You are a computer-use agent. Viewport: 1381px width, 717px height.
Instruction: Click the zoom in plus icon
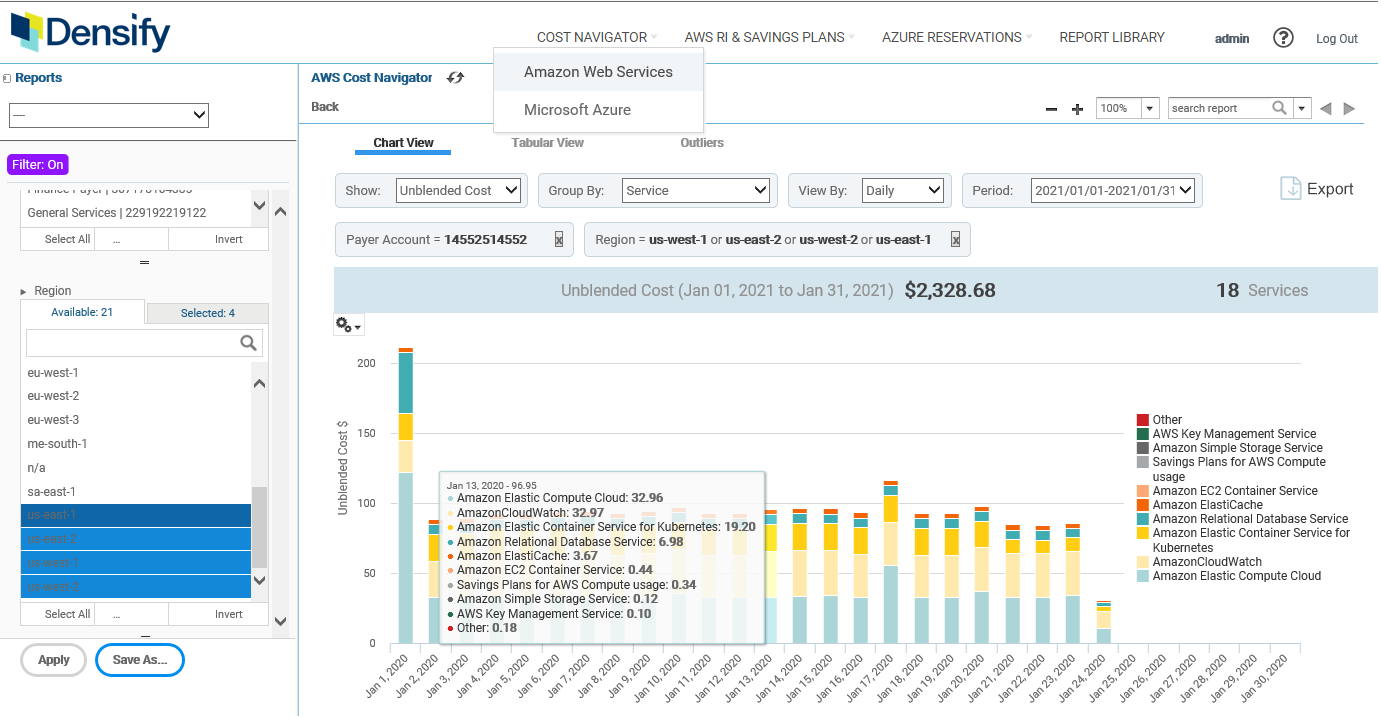coord(1077,109)
